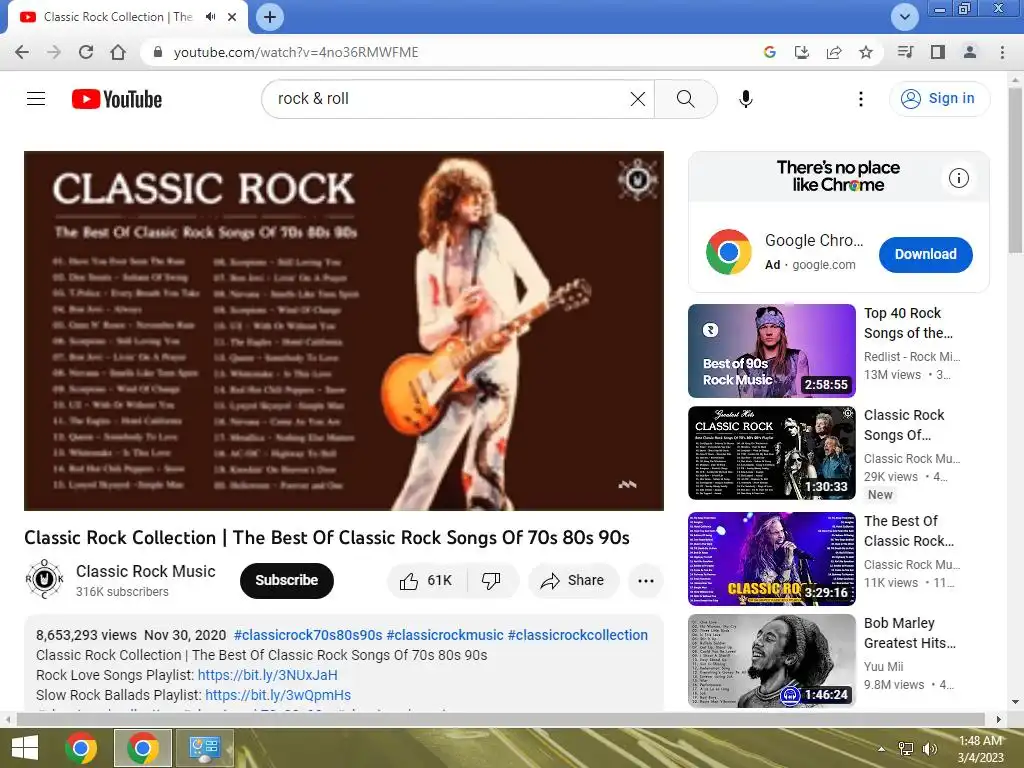Open the media control icon in toolbar

905,52
